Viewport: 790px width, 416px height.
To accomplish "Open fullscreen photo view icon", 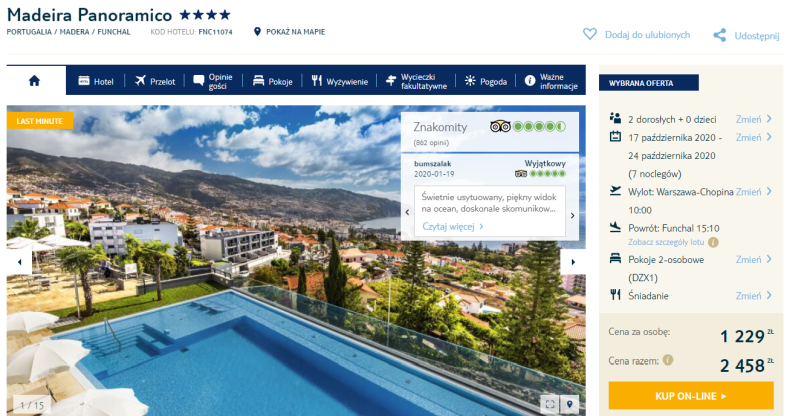I will pyautogui.click(x=550, y=404).
